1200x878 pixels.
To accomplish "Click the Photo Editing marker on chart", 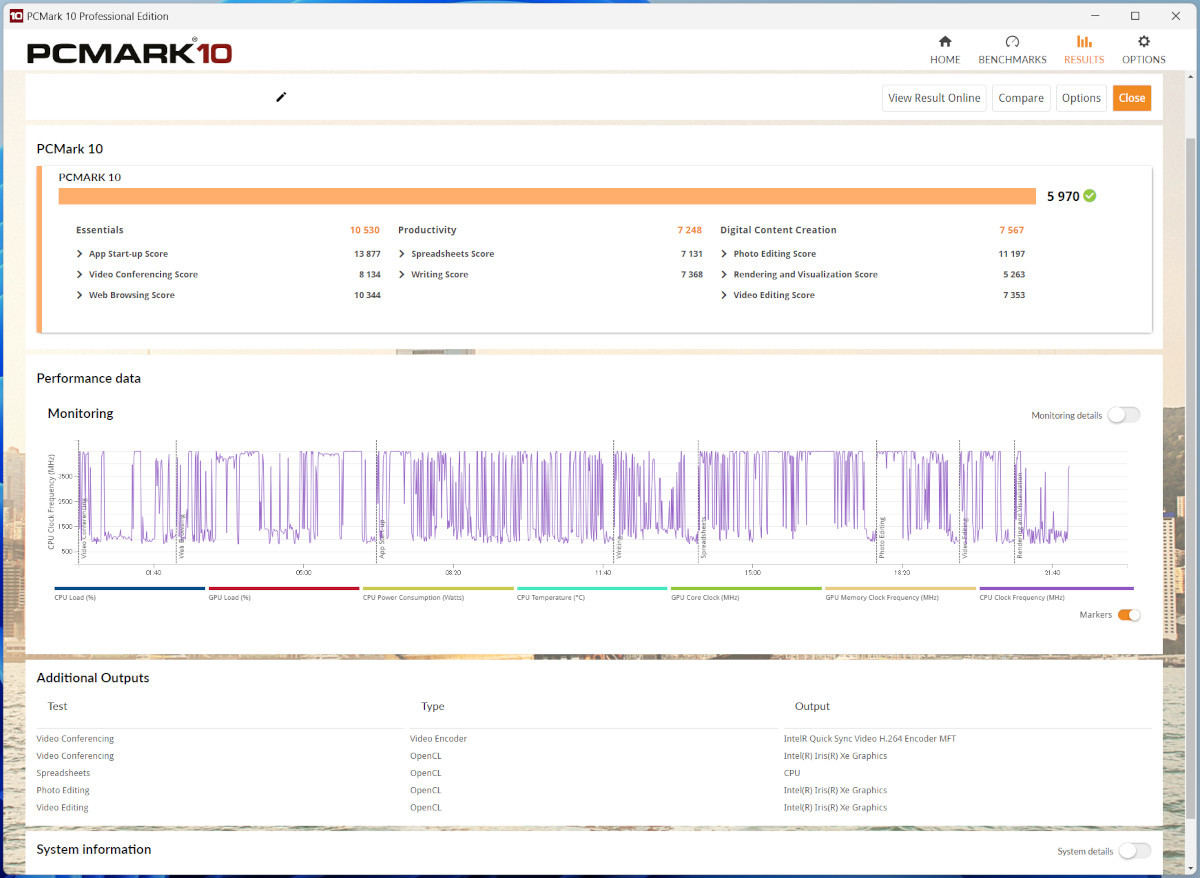I will click(882, 537).
